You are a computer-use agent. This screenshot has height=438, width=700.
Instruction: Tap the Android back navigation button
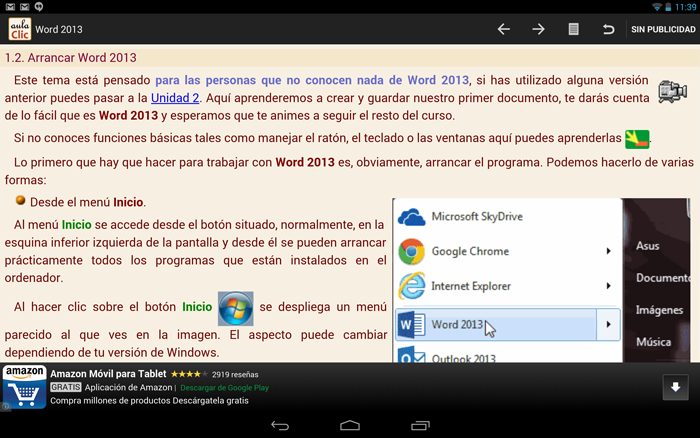[280, 426]
